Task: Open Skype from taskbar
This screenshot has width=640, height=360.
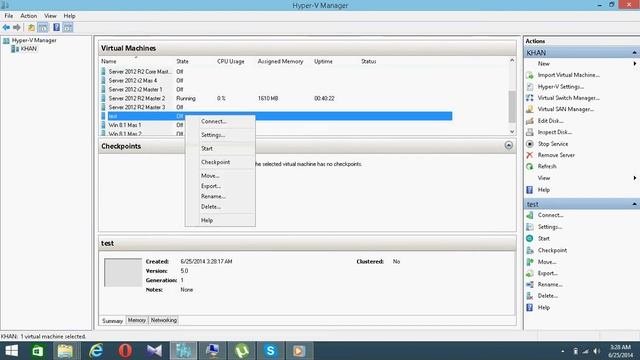Action: [270, 351]
